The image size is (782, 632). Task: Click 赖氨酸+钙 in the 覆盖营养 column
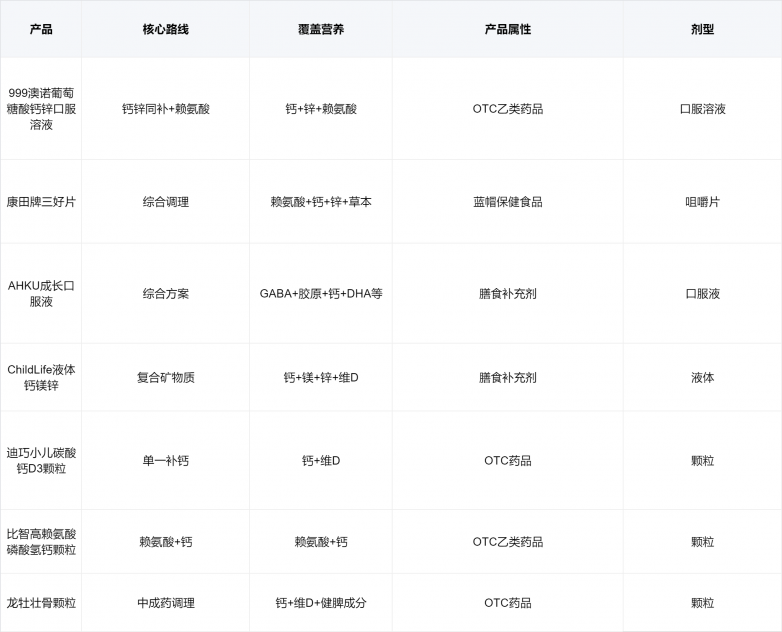(321, 542)
